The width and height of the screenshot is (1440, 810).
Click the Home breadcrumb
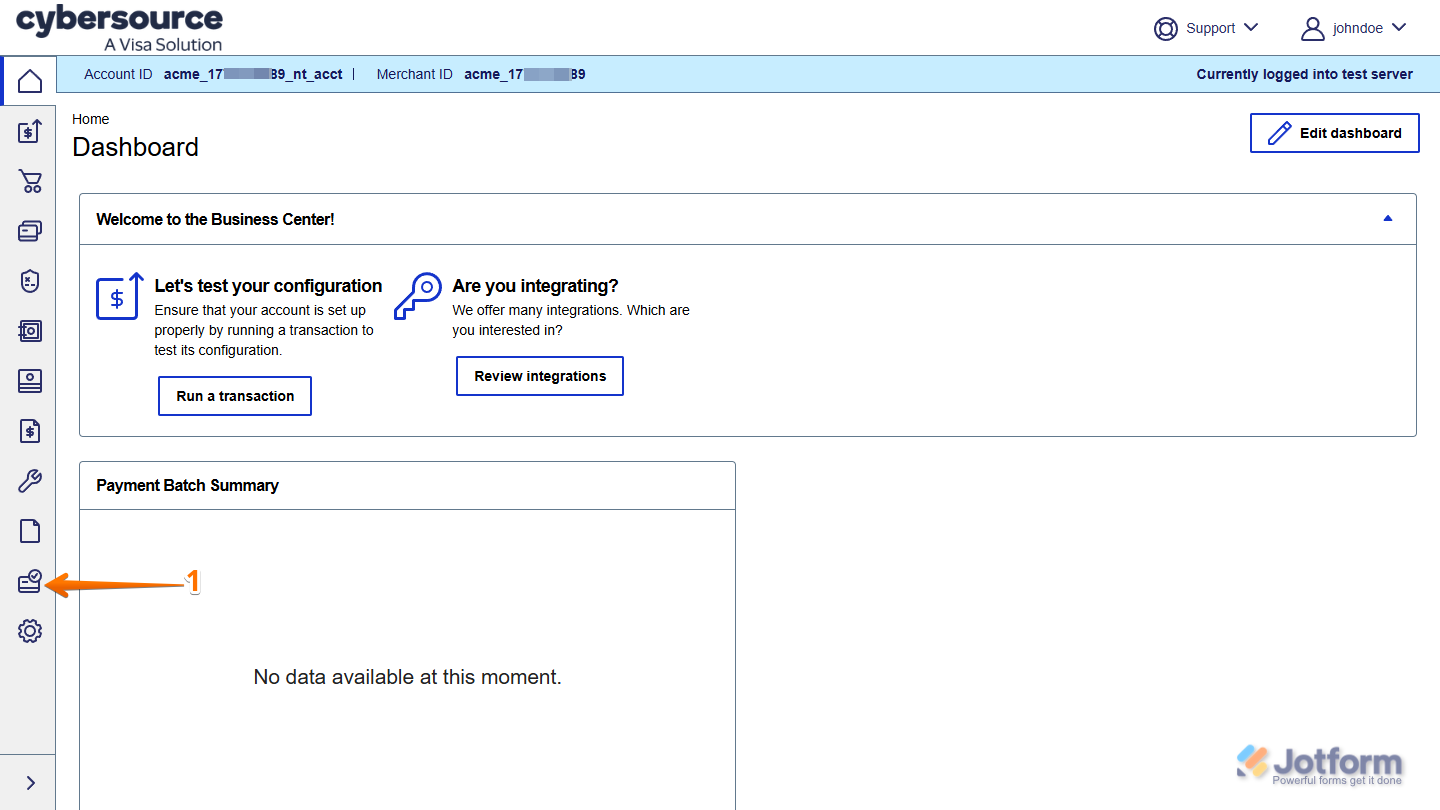pyautogui.click(x=91, y=119)
